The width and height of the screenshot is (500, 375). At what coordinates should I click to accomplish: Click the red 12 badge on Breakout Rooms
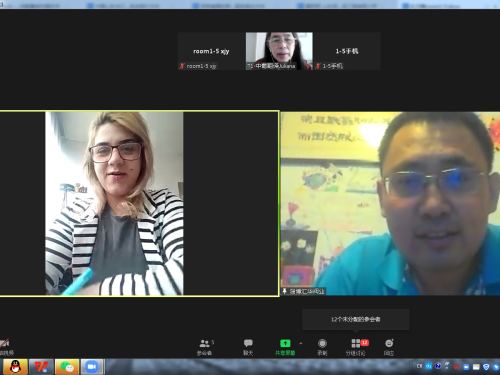point(365,342)
